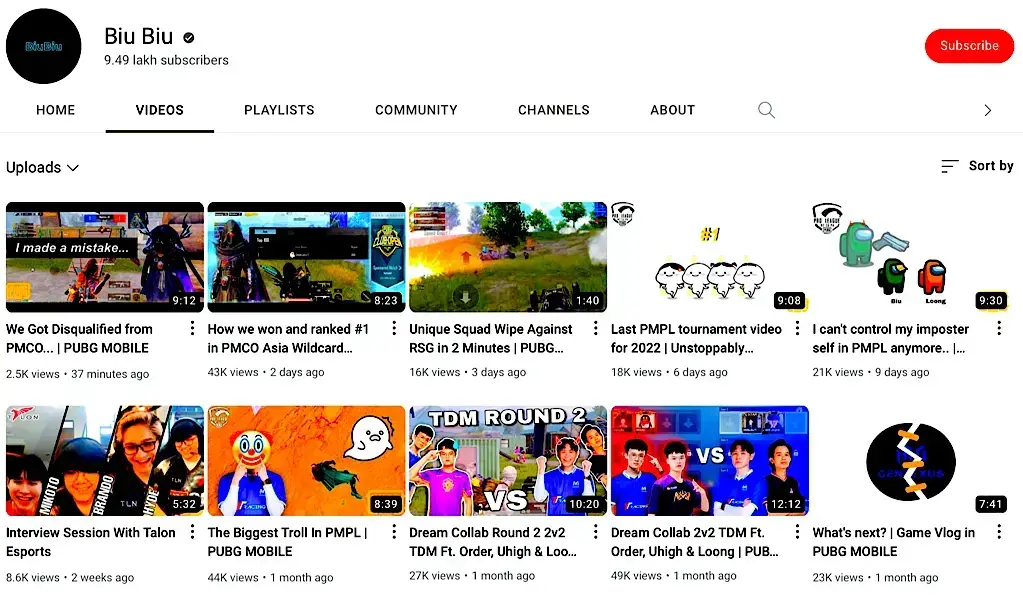
Task: Subscribe to Biu Biu channel
Action: (969, 46)
